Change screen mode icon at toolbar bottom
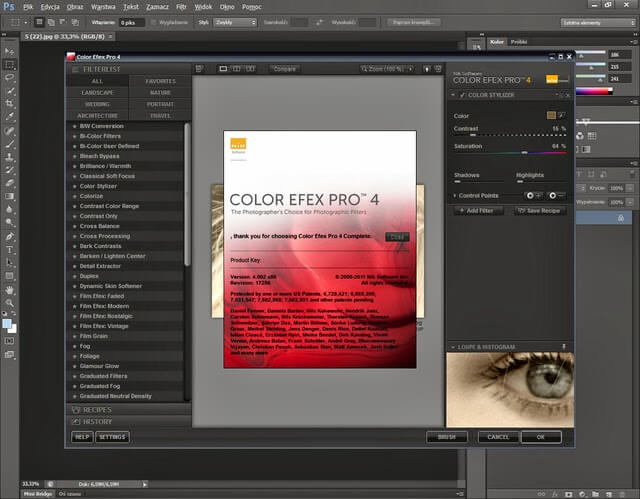The width and height of the screenshot is (640, 499). pos(9,354)
